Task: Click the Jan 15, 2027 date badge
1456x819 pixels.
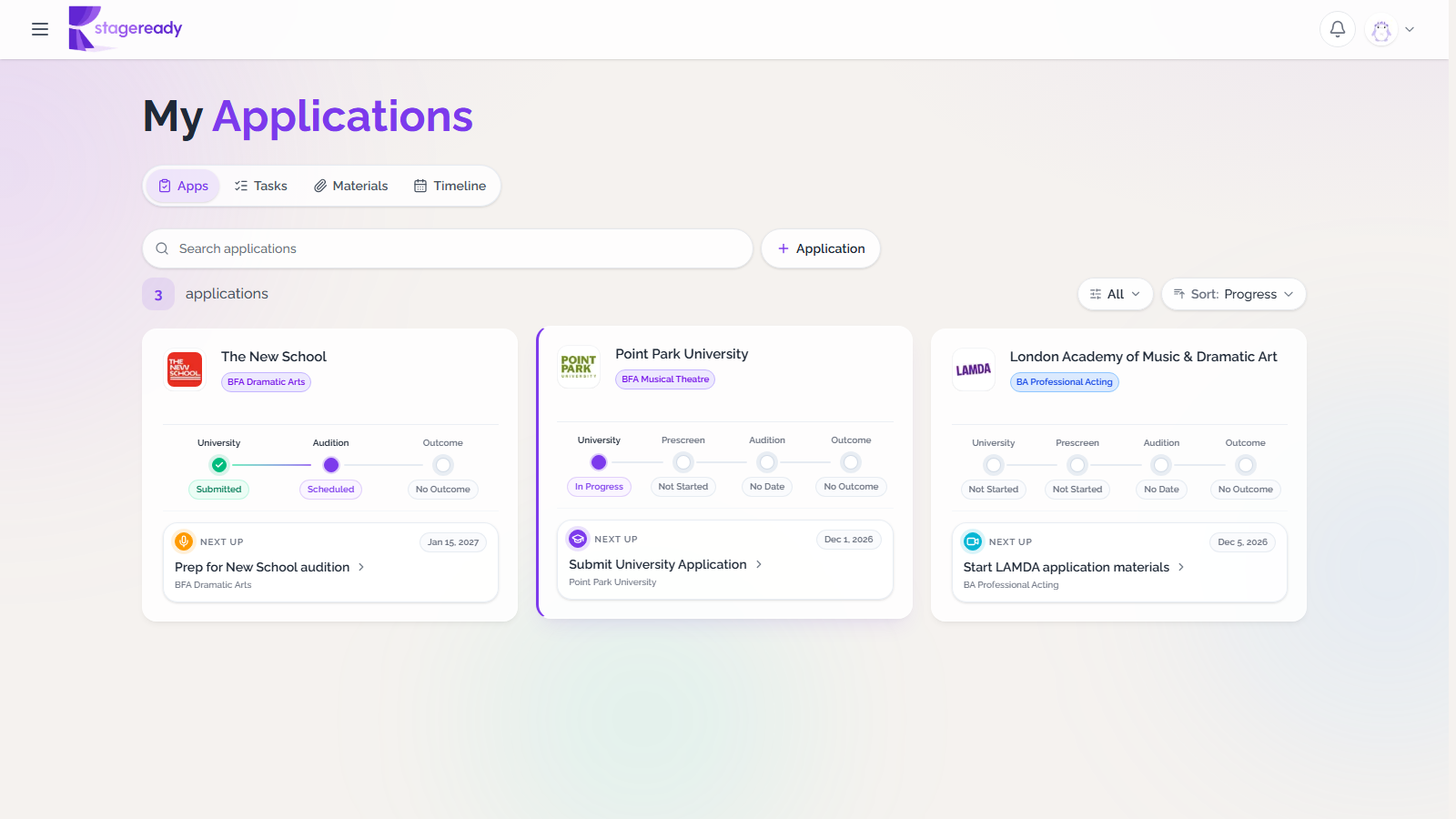Action: pos(453,542)
